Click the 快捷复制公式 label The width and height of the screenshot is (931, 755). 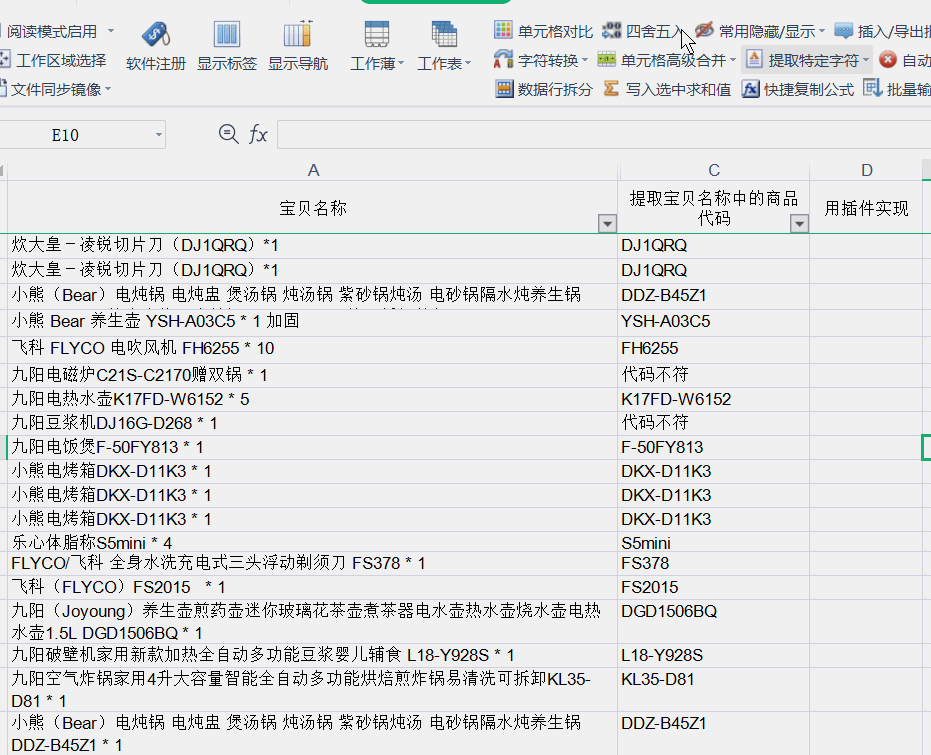809,90
